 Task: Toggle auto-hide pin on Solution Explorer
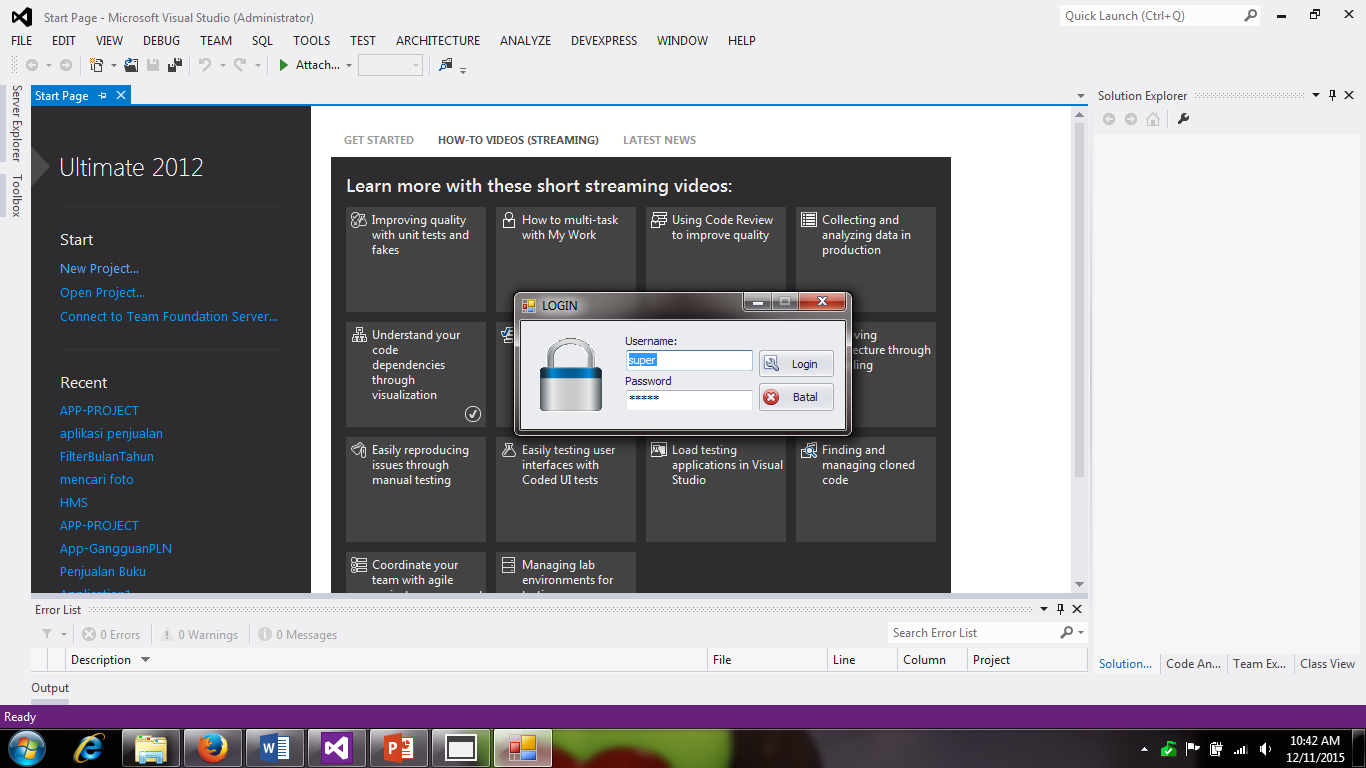tap(1332, 95)
